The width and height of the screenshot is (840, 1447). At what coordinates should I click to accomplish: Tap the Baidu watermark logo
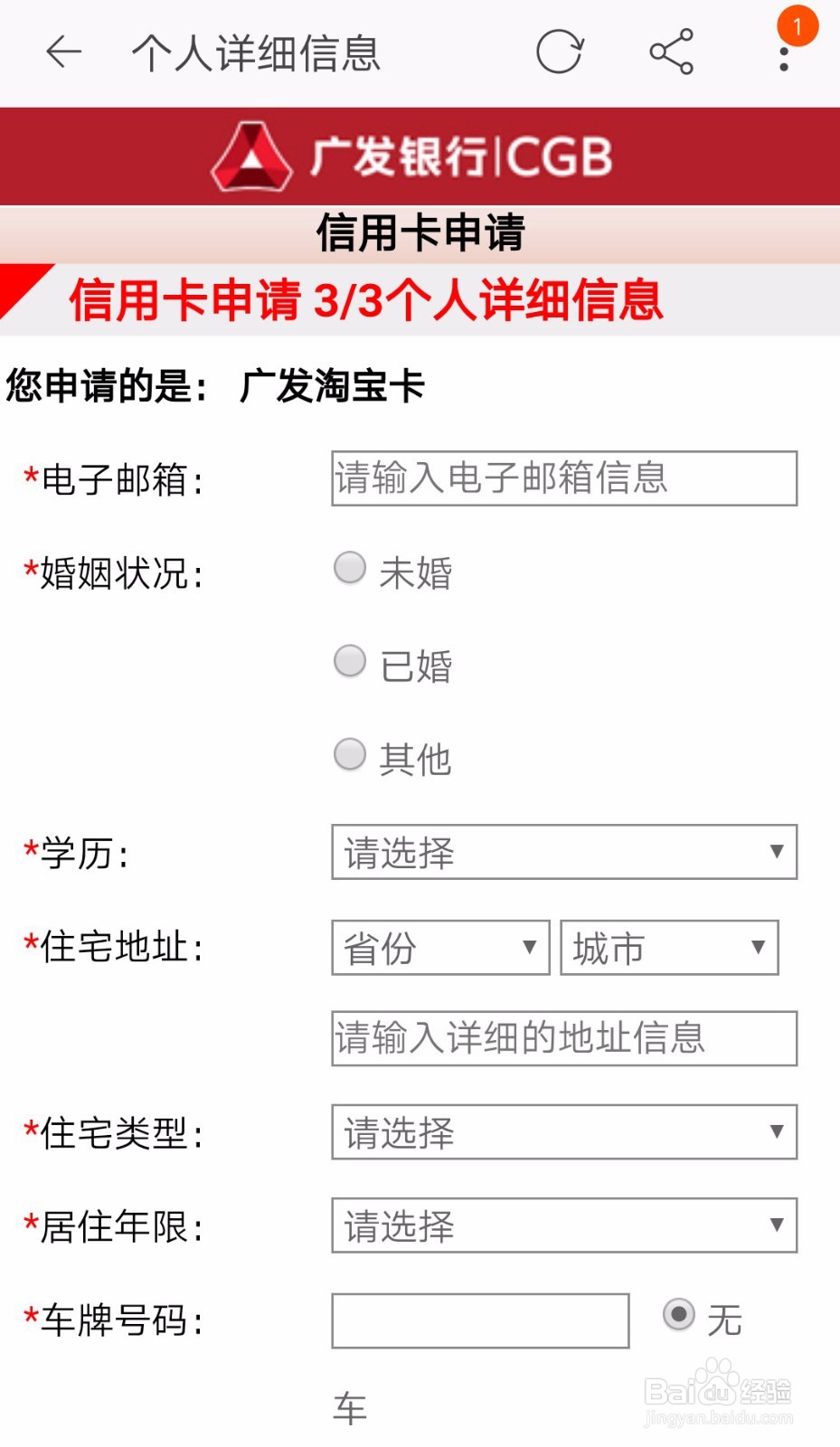719,1390
